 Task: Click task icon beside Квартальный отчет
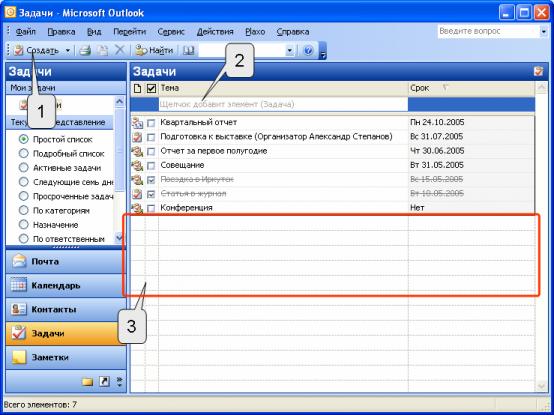[137, 123]
